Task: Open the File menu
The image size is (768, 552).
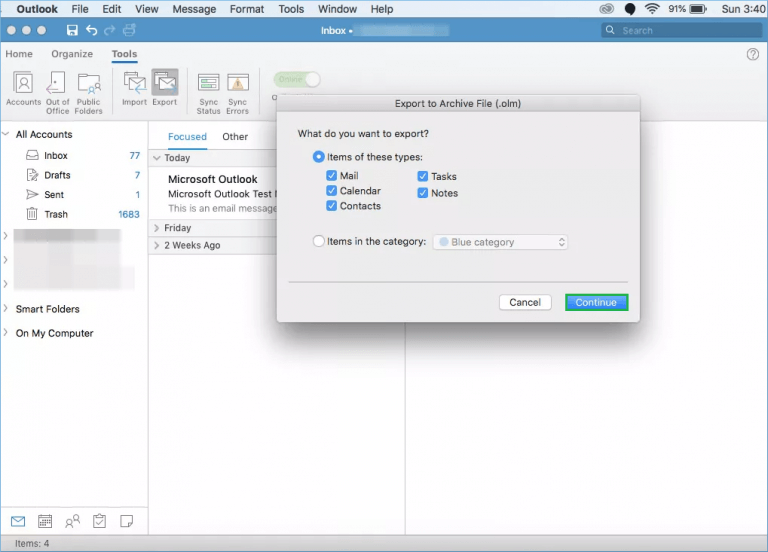Action: (80, 9)
